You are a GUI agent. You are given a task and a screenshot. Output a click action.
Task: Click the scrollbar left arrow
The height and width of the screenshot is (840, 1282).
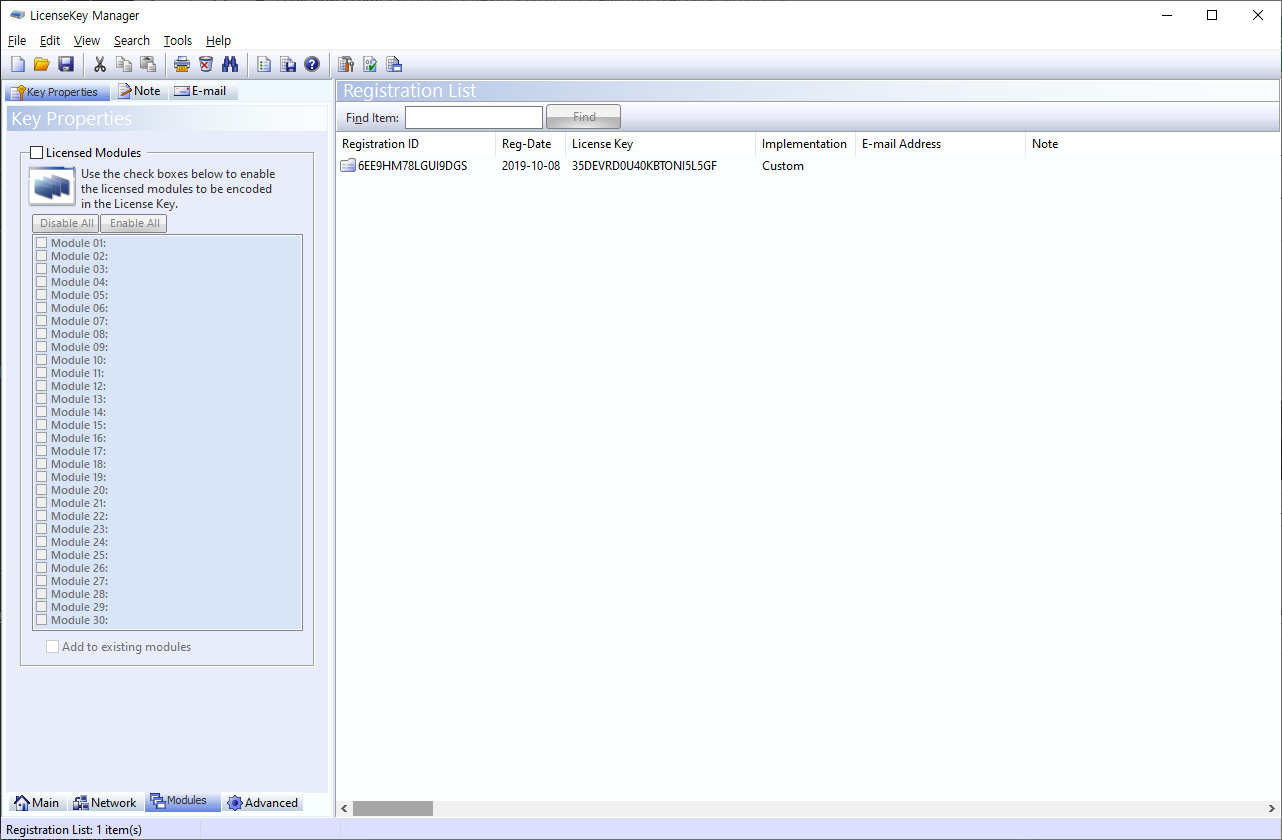[345, 808]
